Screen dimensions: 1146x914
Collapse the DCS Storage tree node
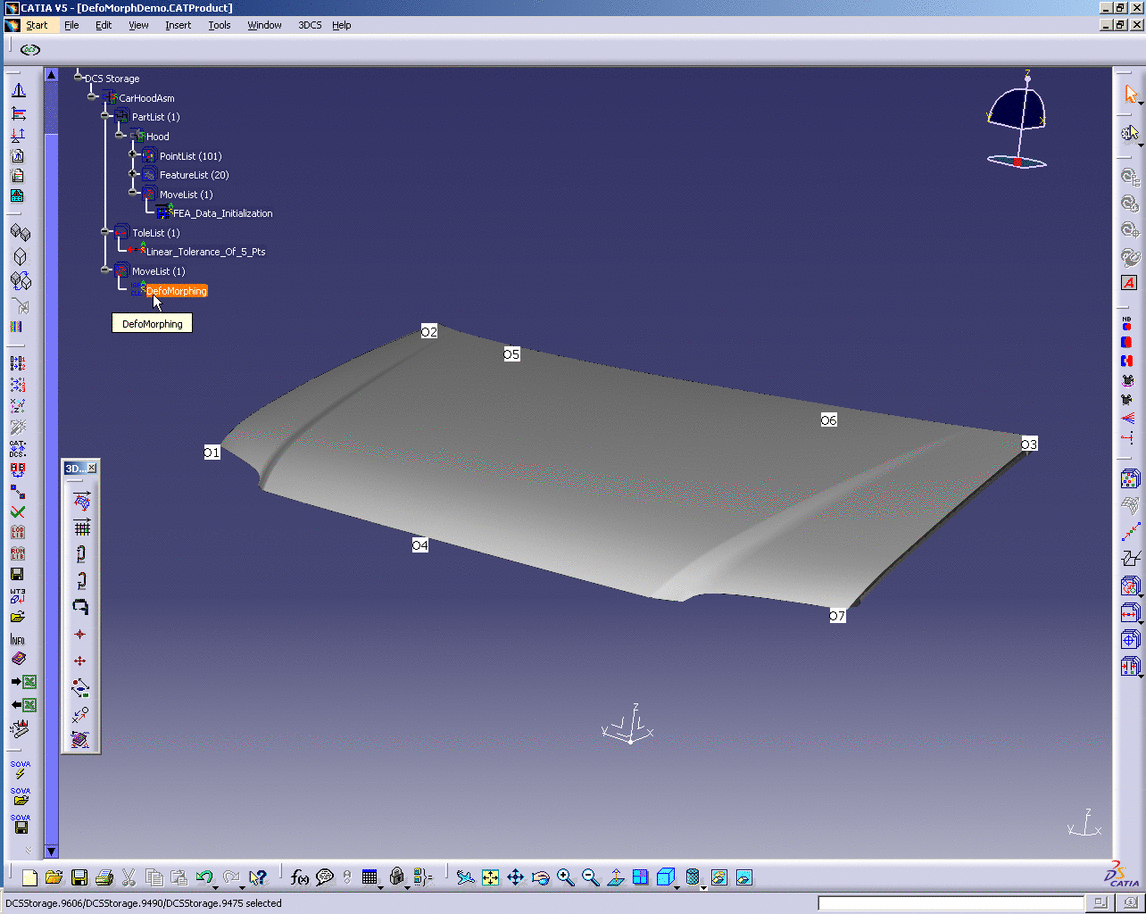point(77,77)
